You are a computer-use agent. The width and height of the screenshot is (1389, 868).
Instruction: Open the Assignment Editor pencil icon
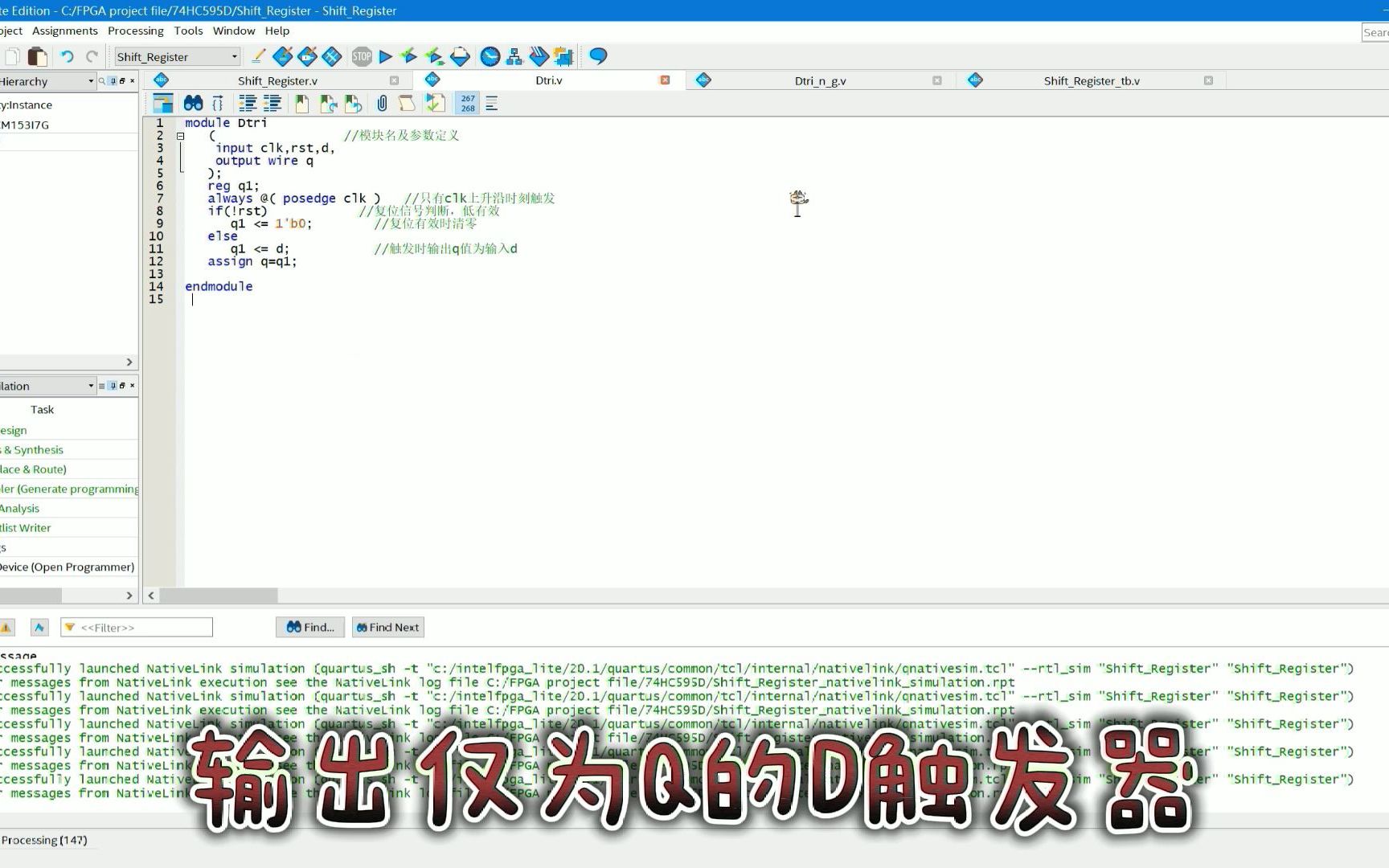258,56
